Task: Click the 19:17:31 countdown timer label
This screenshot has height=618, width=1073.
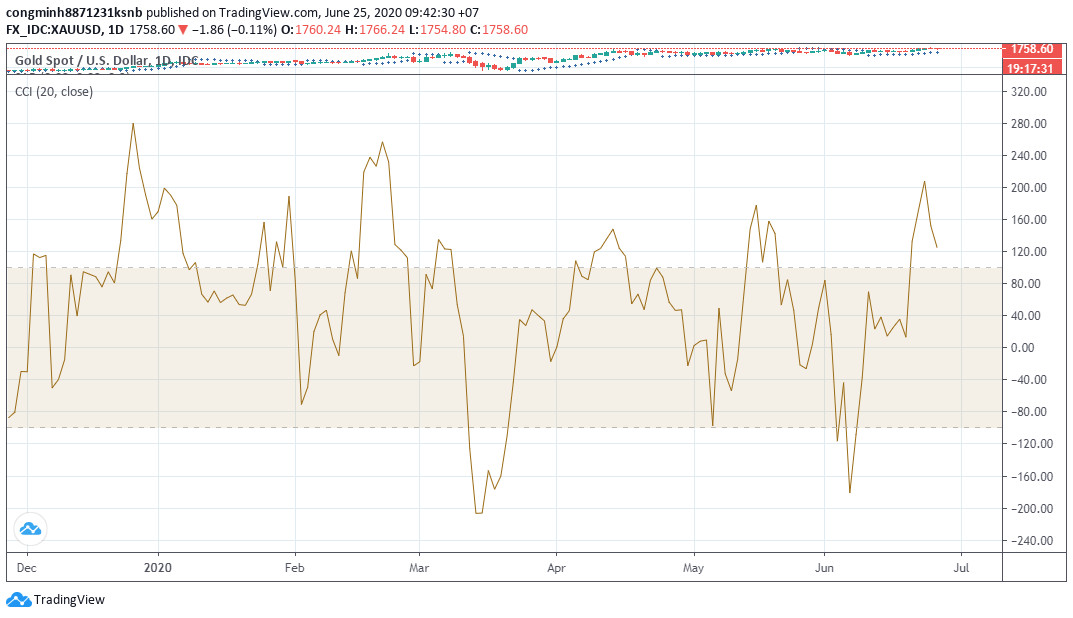Action: pyautogui.click(x=1032, y=66)
